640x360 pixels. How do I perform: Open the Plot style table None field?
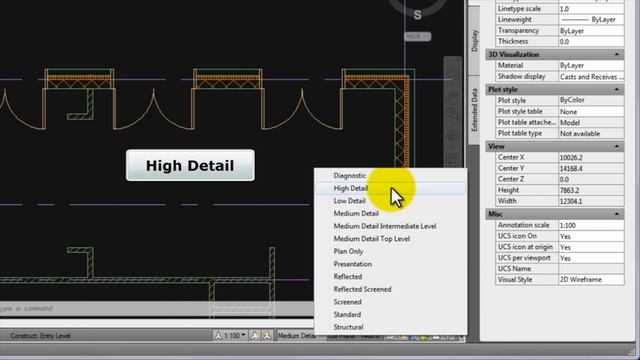591,111
